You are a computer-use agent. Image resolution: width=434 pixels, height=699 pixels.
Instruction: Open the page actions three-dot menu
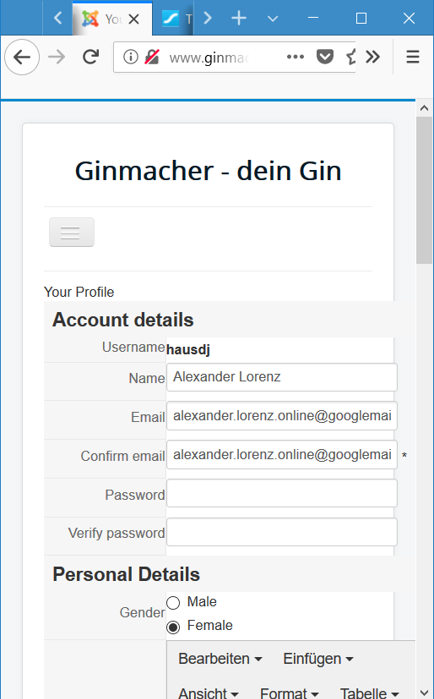coord(295,57)
